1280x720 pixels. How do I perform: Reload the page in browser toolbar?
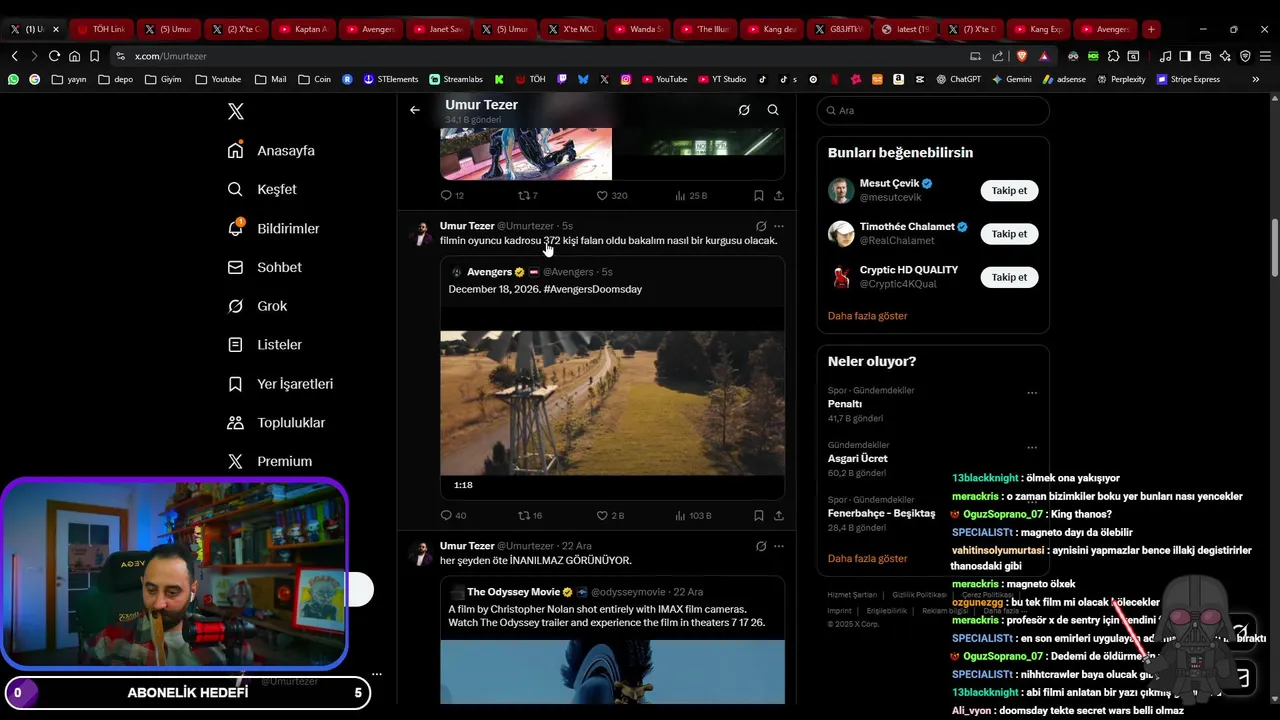tap(54, 56)
